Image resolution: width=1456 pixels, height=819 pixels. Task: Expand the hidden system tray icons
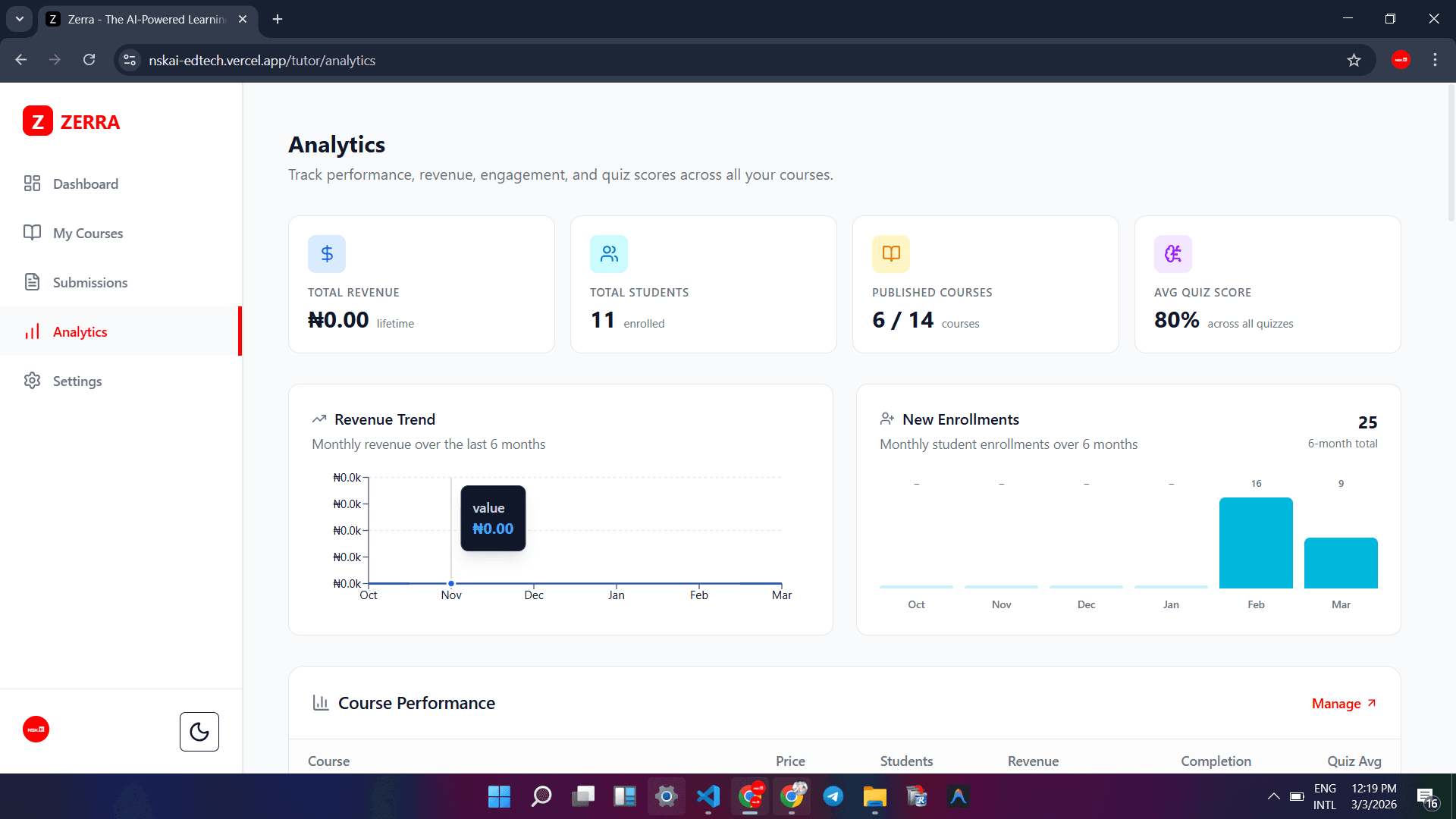point(1273,796)
